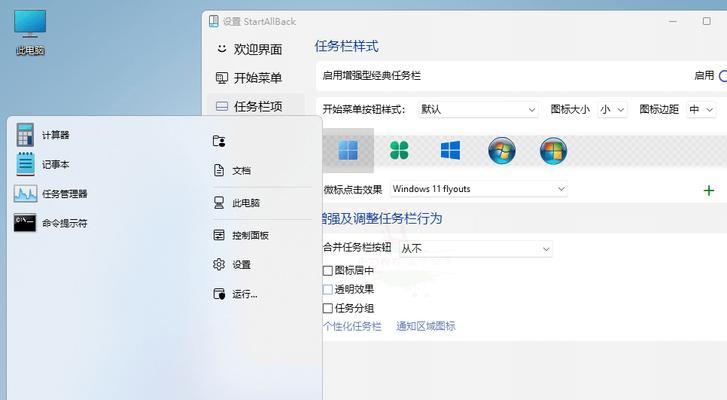Launch 命令提示符 from the start menu
This screenshot has width=727, height=400.
[x=51, y=223]
